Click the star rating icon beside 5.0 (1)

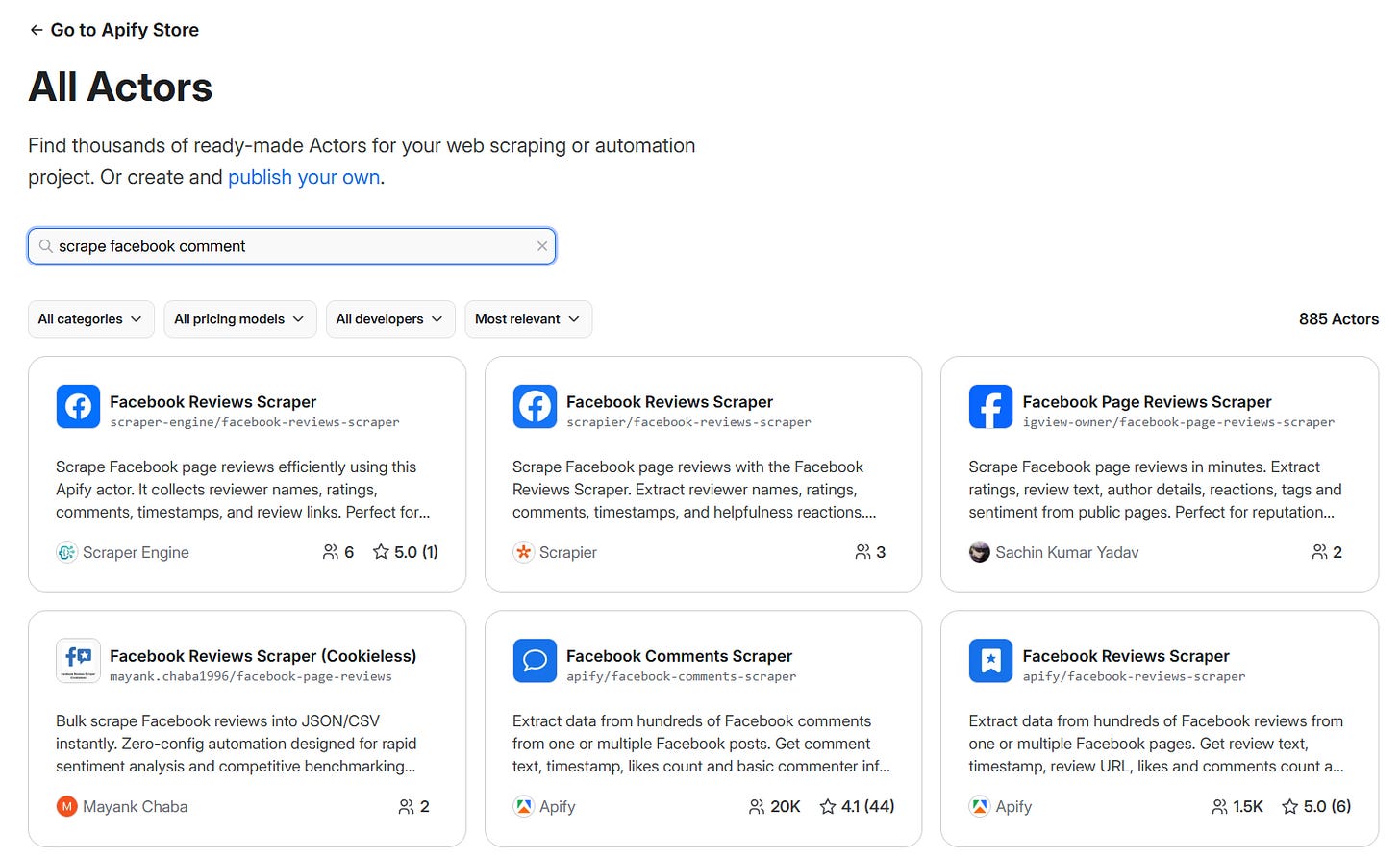pyautogui.click(x=381, y=552)
